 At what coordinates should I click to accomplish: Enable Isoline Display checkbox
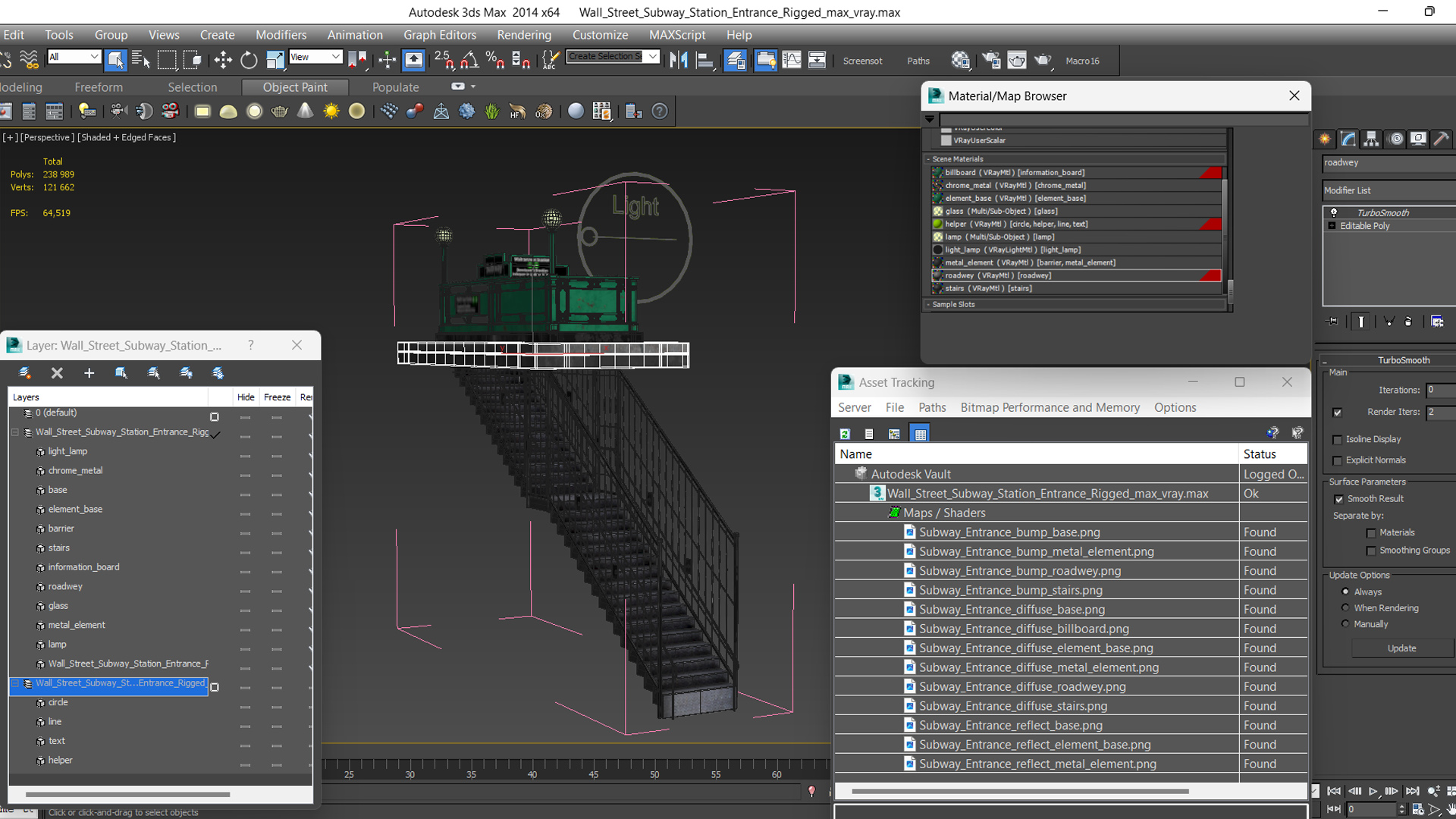[1337, 440]
